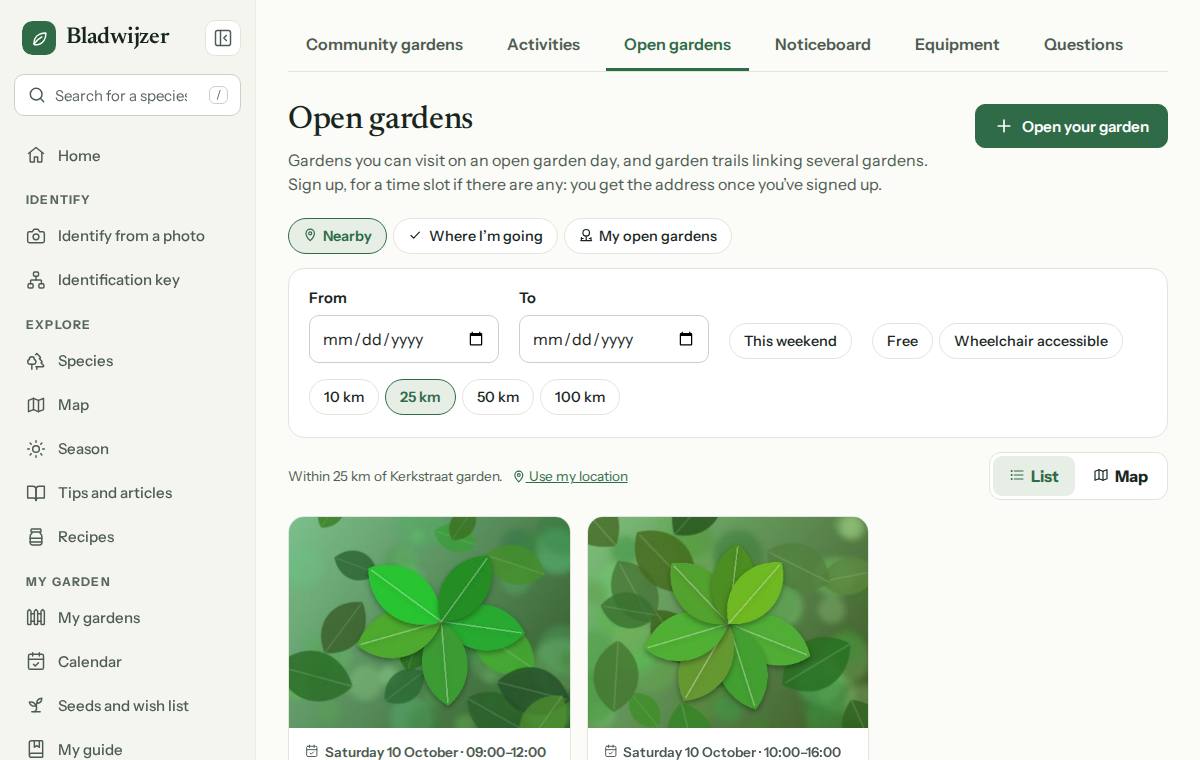Click the Open your garden button
This screenshot has width=1200, height=760.
point(1071,126)
